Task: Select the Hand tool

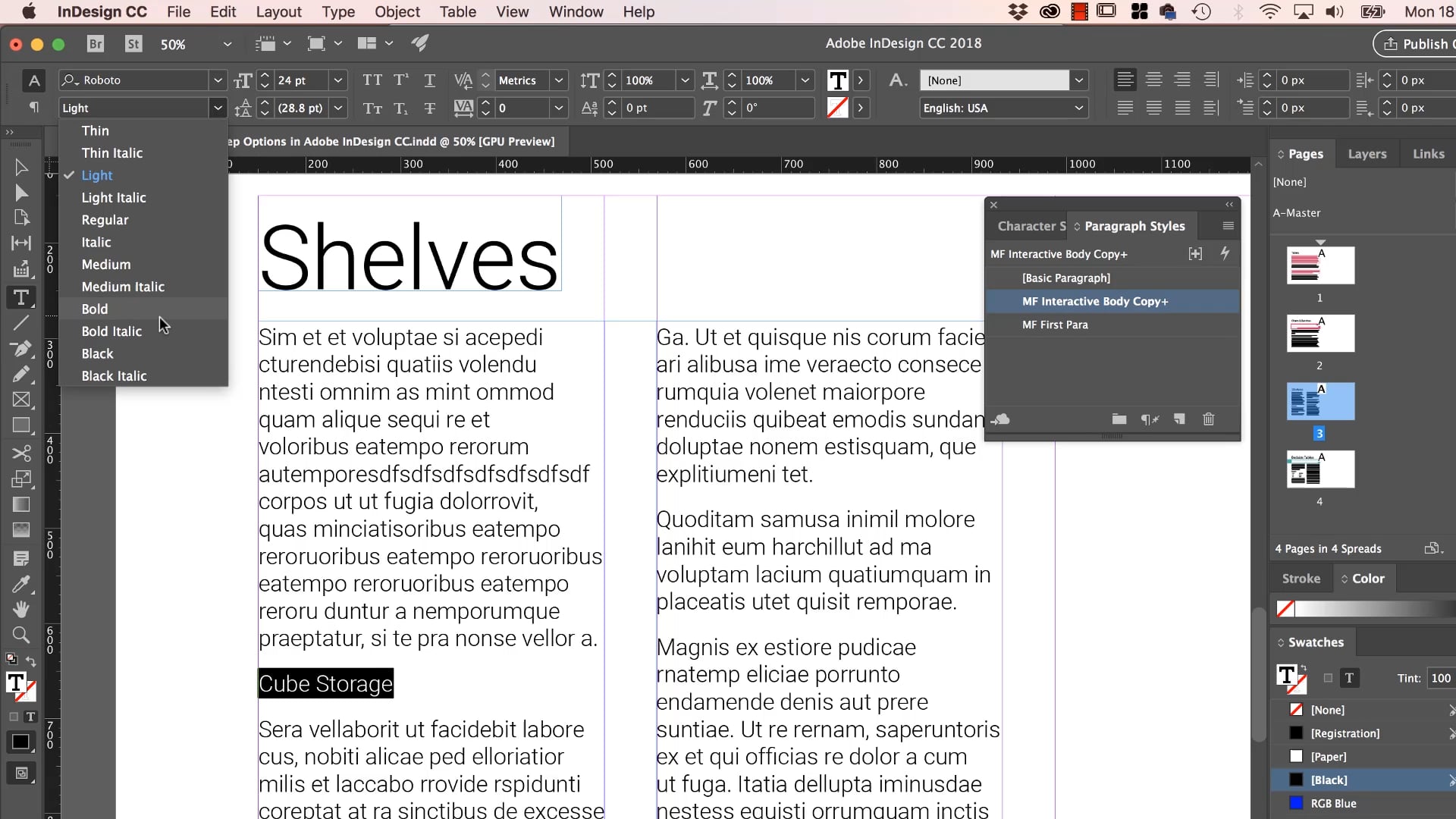Action: pyautogui.click(x=20, y=610)
